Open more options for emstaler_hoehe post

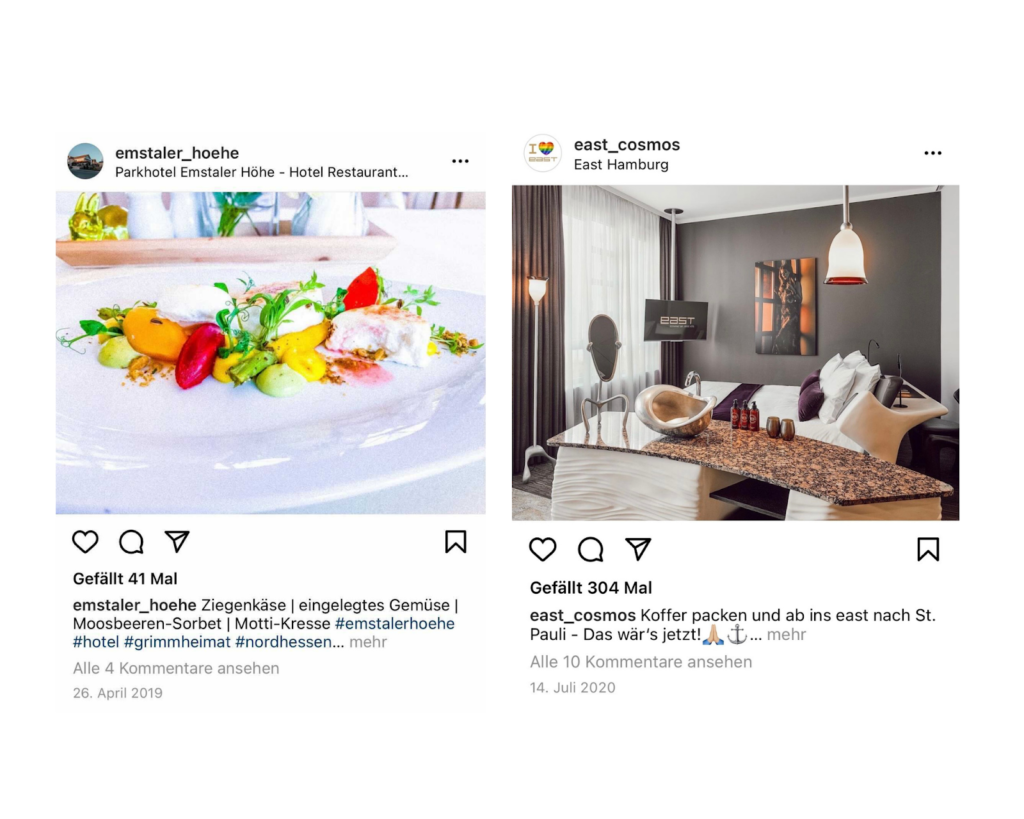click(x=460, y=161)
